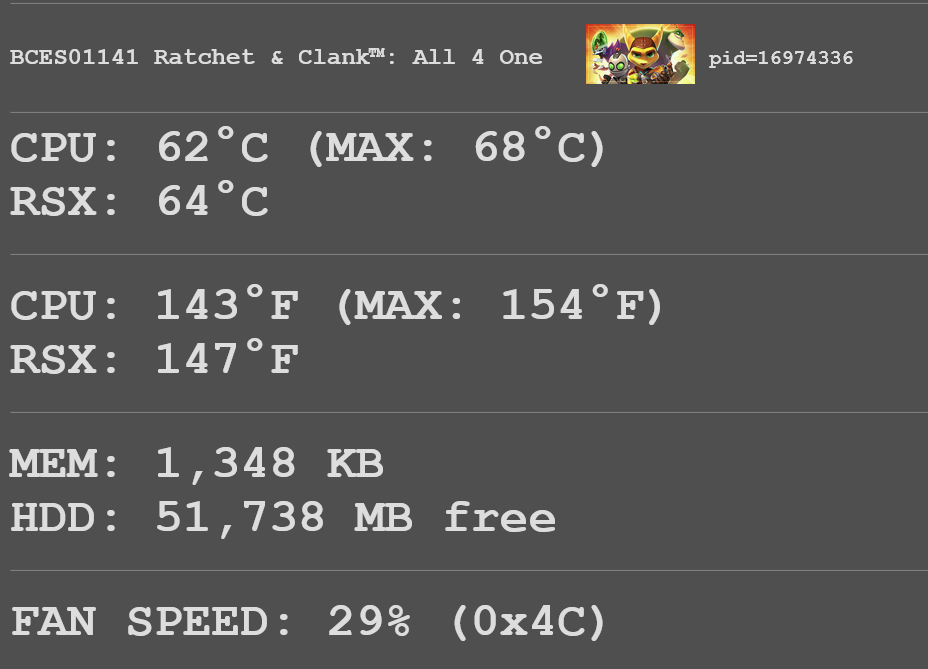The height and width of the screenshot is (669, 928).
Task: Click the CPU: 143°F Fahrenheit reading
Action: point(154,305)
